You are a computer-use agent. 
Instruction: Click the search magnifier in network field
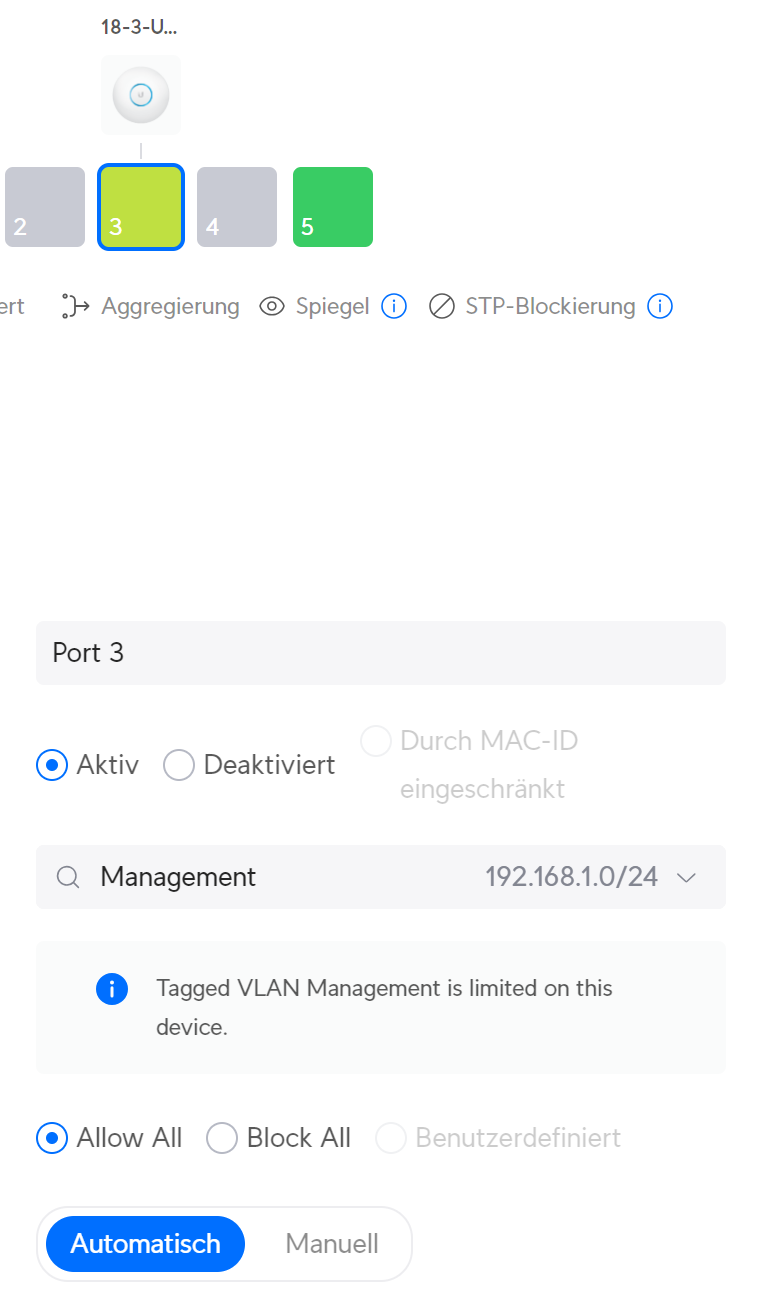[68, 877]
